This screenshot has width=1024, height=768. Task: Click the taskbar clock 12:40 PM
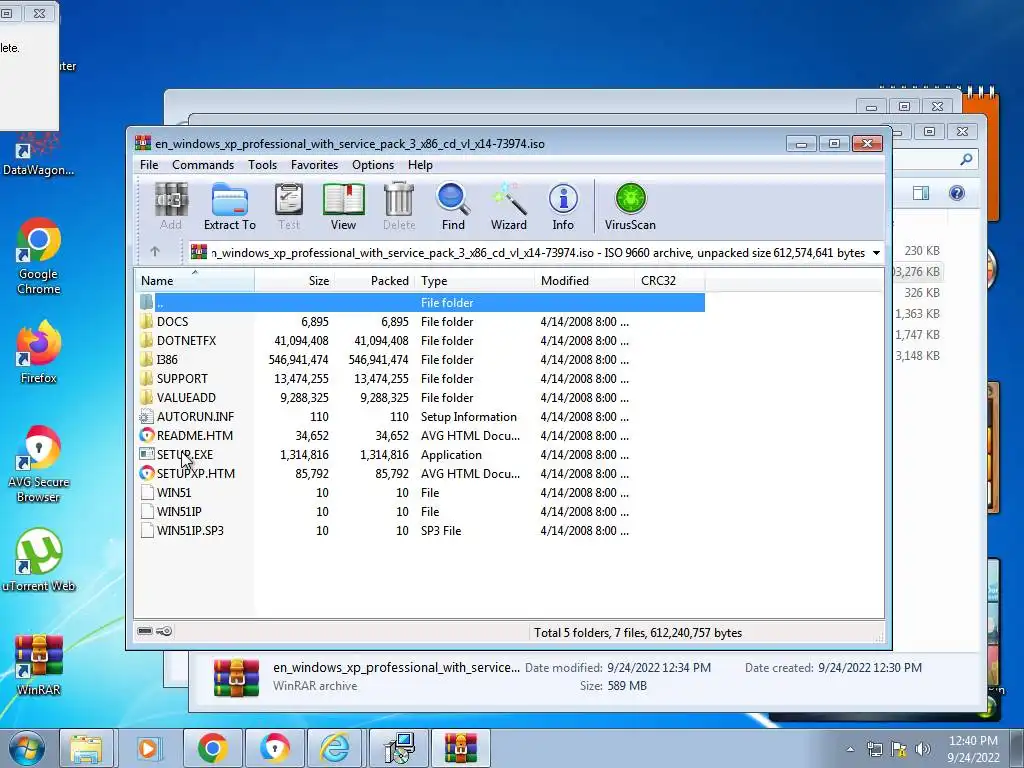973,741
